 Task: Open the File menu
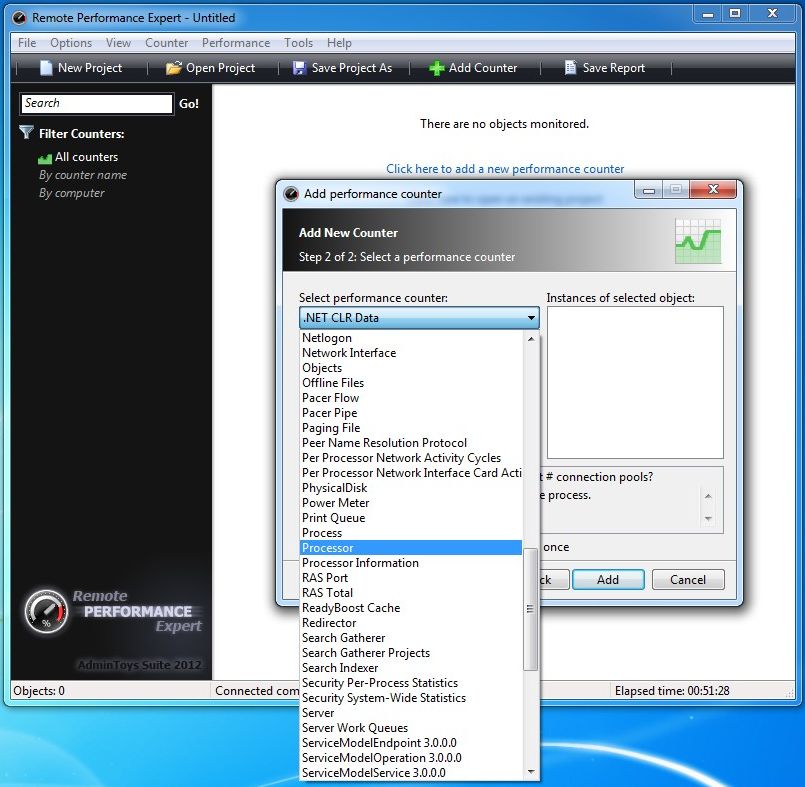coord(27,43)
